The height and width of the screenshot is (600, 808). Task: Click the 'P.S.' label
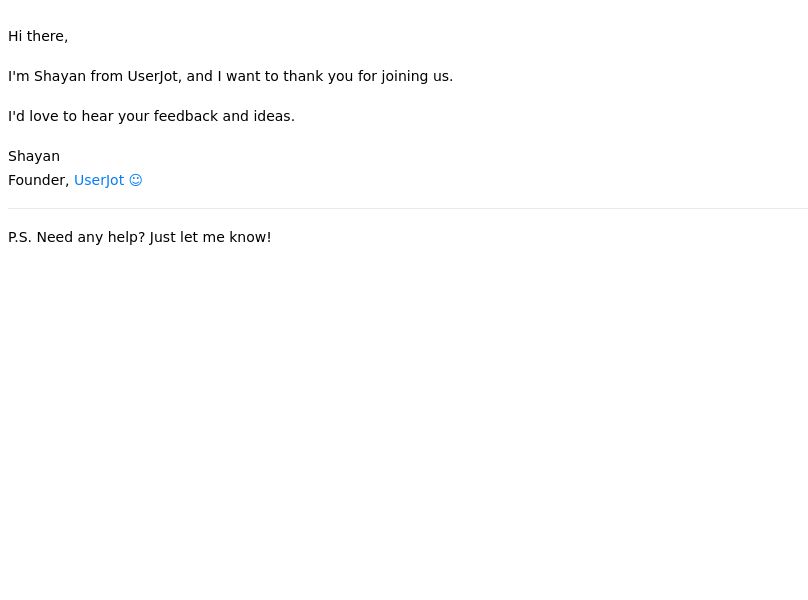(20, 237)
